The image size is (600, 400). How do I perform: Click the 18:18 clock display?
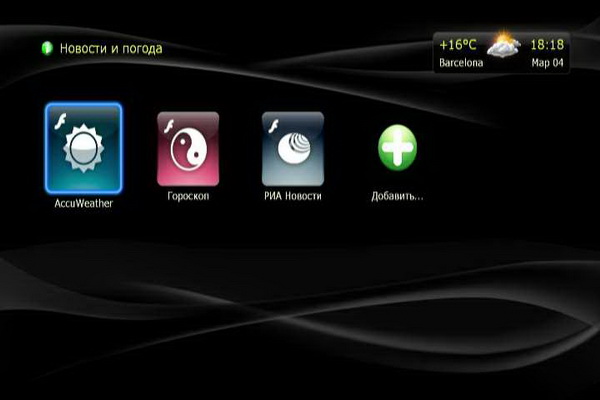[x=546, y=45]
